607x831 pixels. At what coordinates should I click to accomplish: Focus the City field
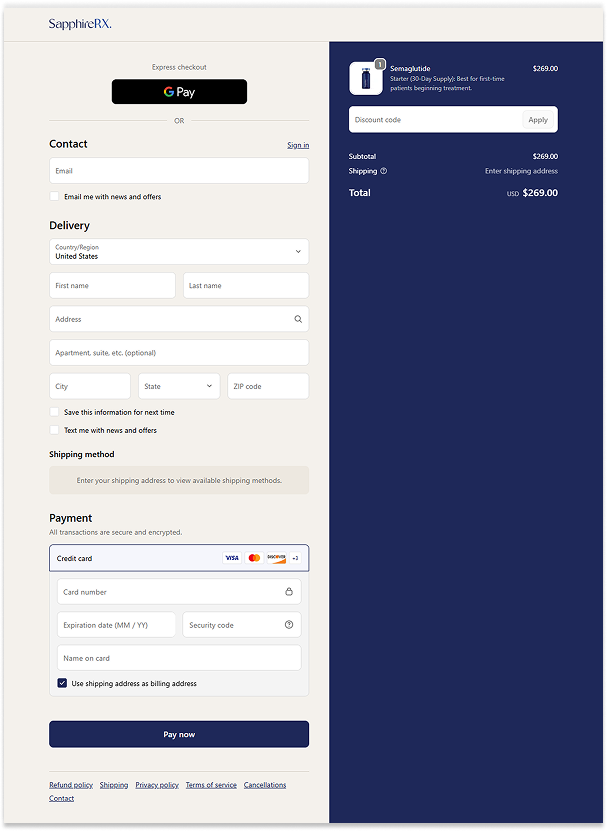(x=90, y=386)
